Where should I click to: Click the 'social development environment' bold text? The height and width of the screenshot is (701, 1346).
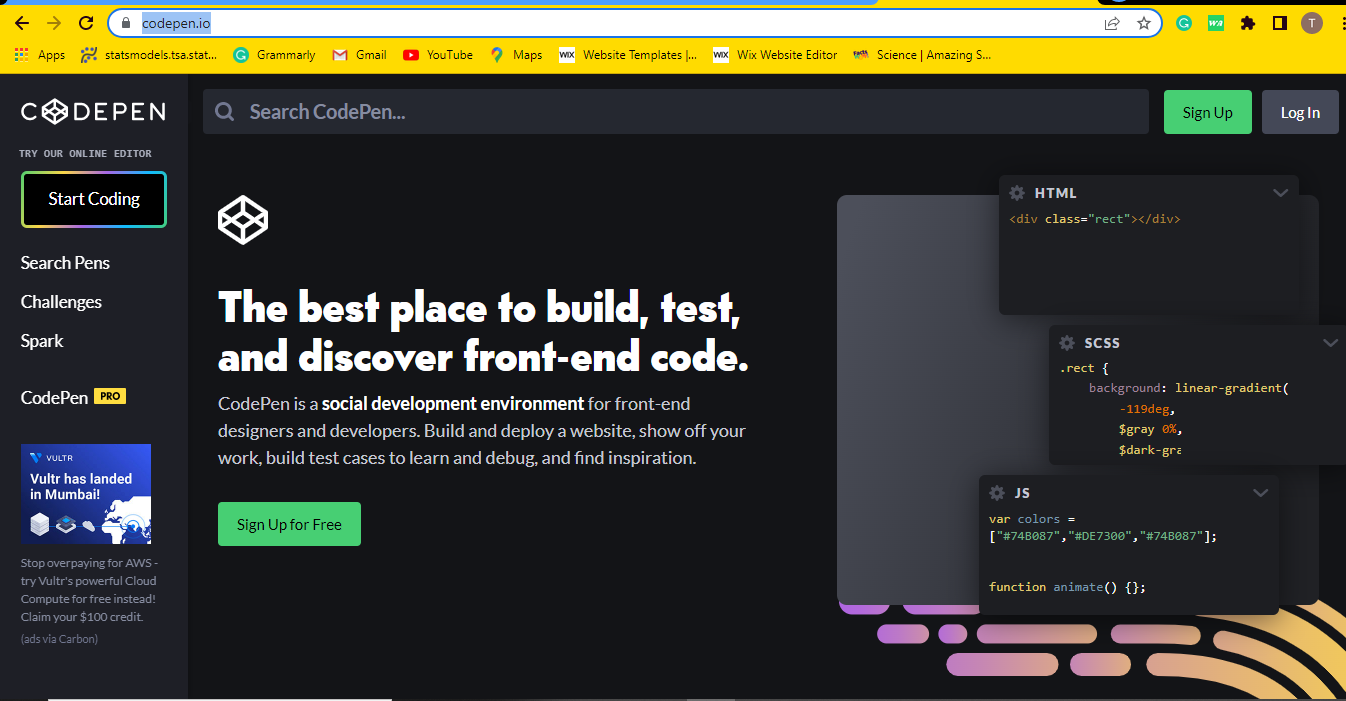coord(453,404)
